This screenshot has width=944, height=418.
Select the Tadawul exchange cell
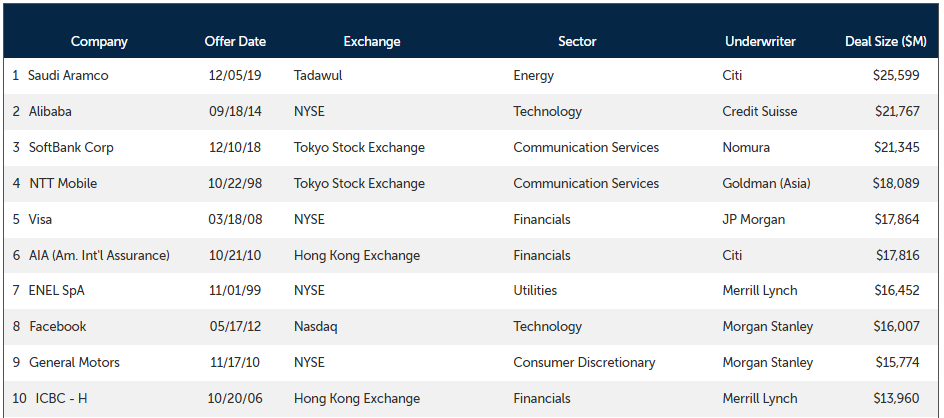(318, 76)
